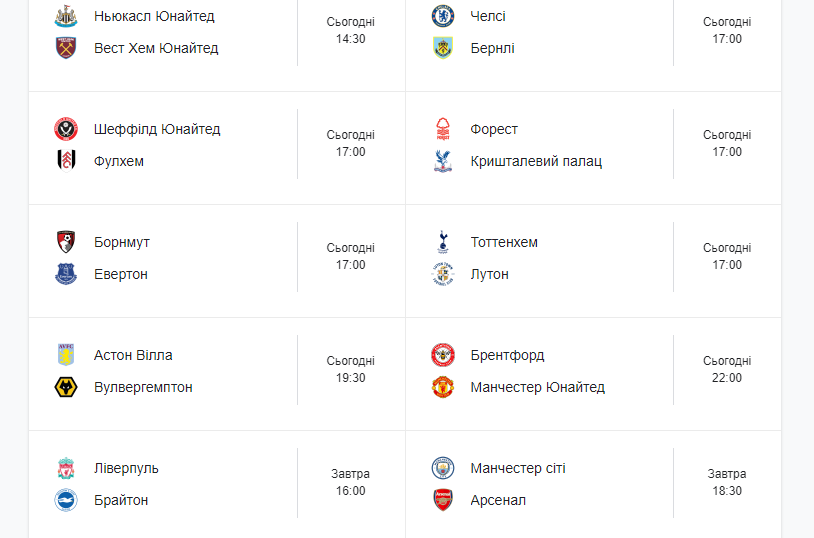814x538 pixels.
Task: Open the Брентфорд team link
Action: [x=507, y=355]
